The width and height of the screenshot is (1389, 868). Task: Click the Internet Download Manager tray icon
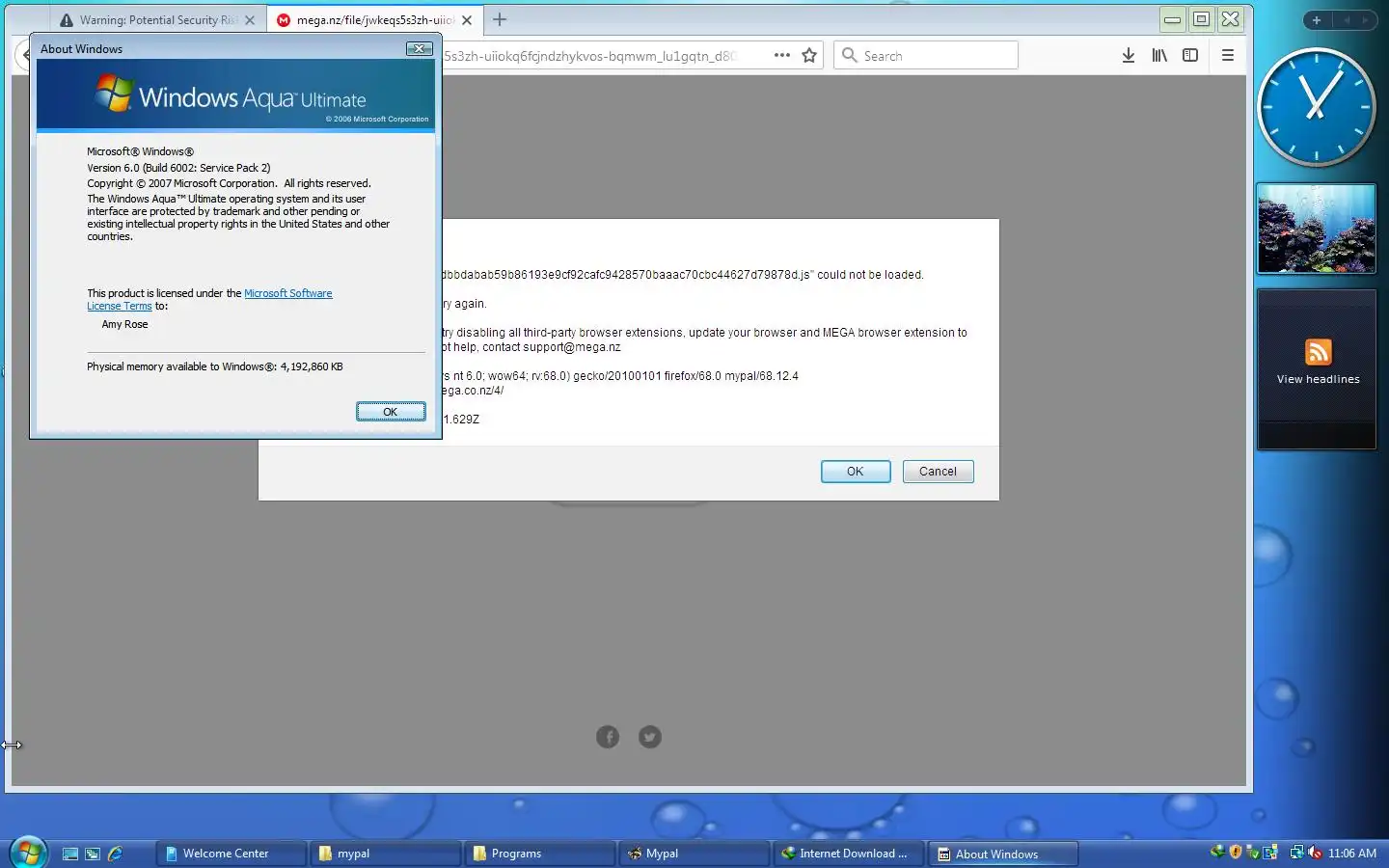point(1218,852)
